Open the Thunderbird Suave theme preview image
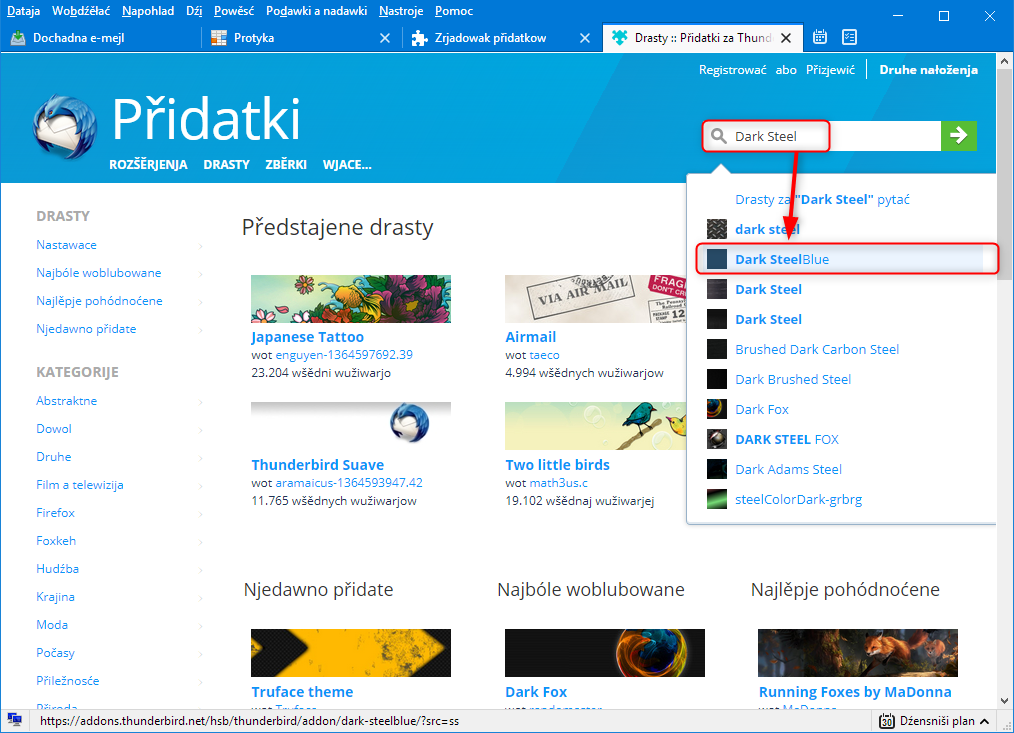 tap(351, 426)
